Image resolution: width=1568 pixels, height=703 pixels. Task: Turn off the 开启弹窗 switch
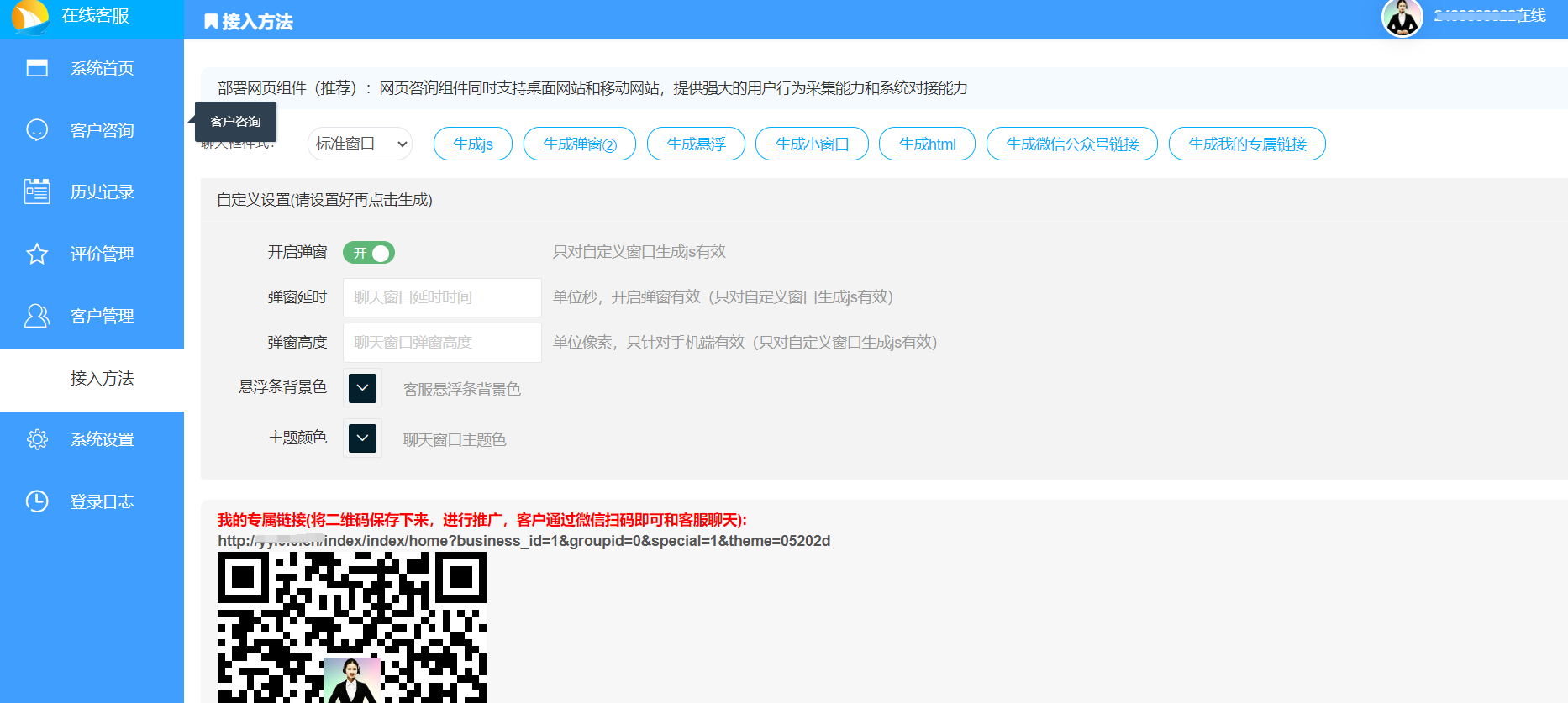click(369, 253)
